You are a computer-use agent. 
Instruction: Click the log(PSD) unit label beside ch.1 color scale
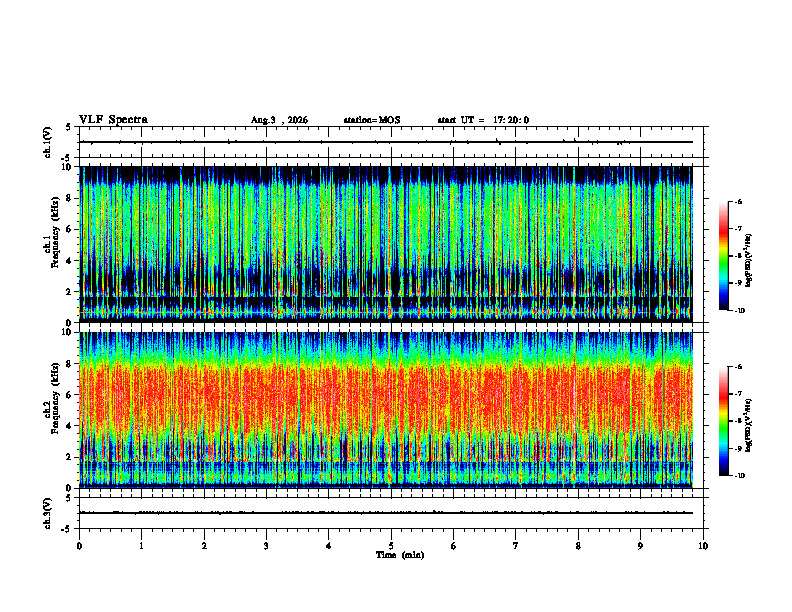[x=749, y=260]
